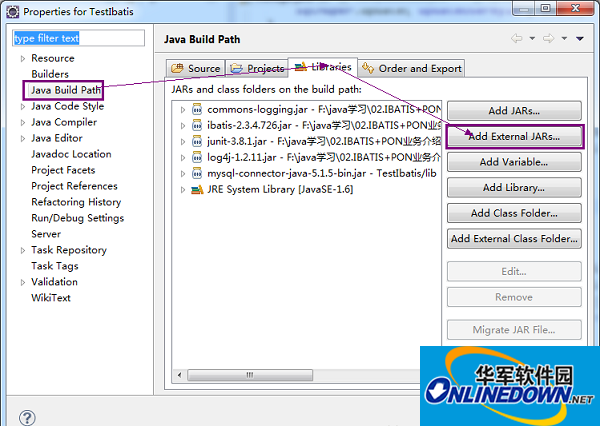
Task: Switch to the Libraries tab
Action: point(323,67)
